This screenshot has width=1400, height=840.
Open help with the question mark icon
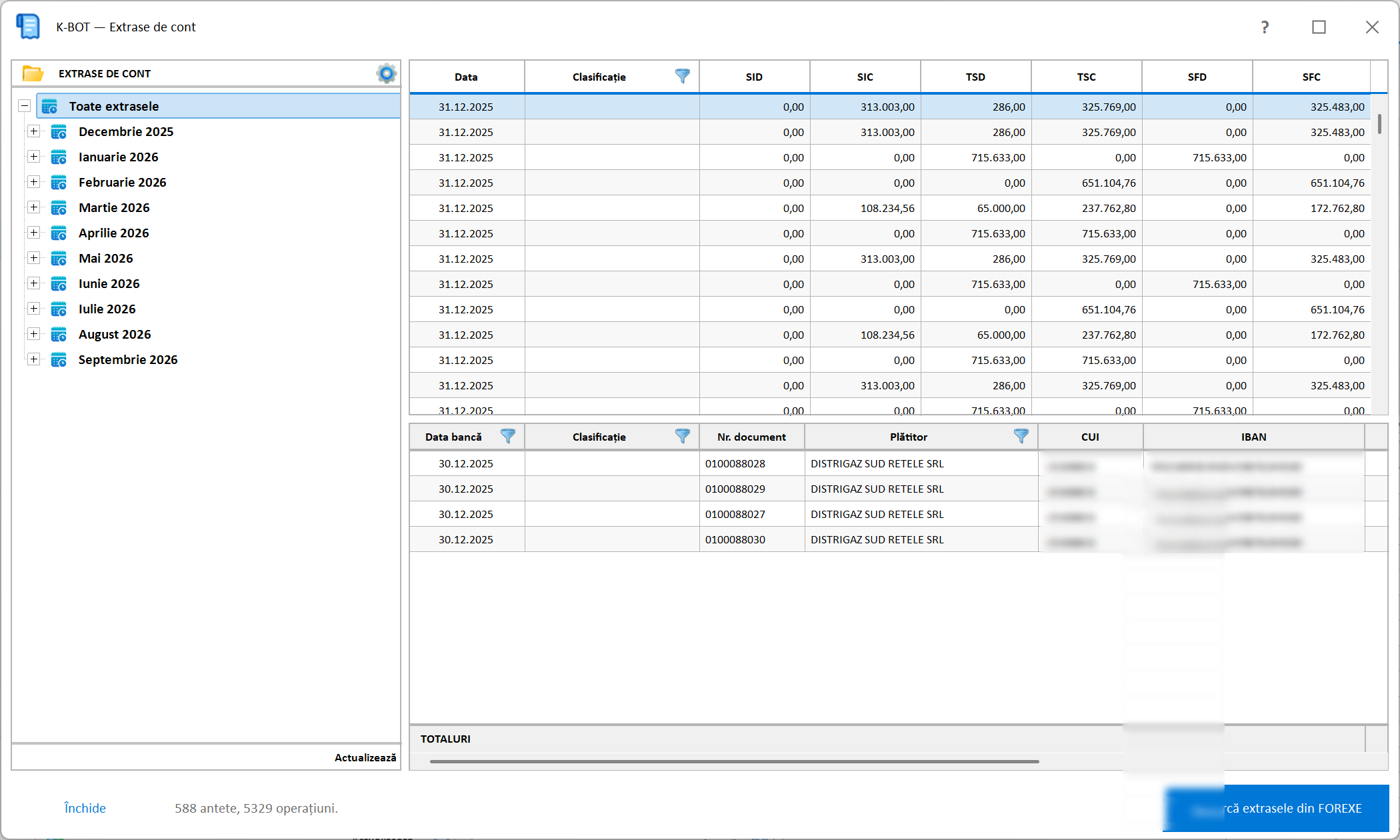pyautogui.click(x=1265, y=27)
